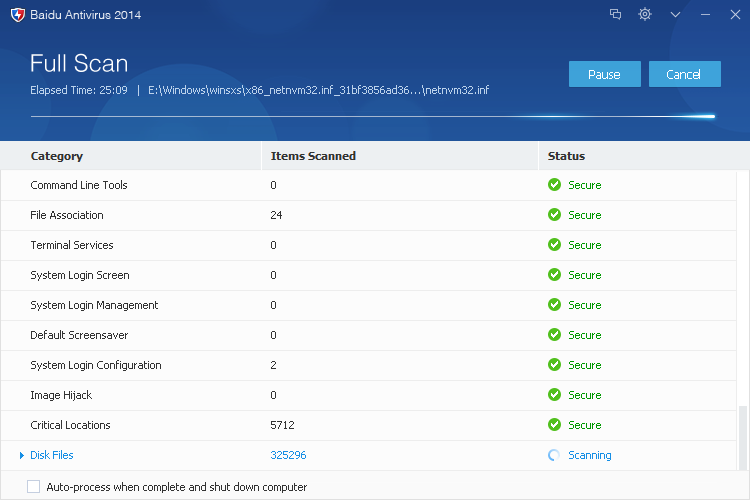Click the 325296 items scanned count
750x500 pixels.
tap(288, 455)
